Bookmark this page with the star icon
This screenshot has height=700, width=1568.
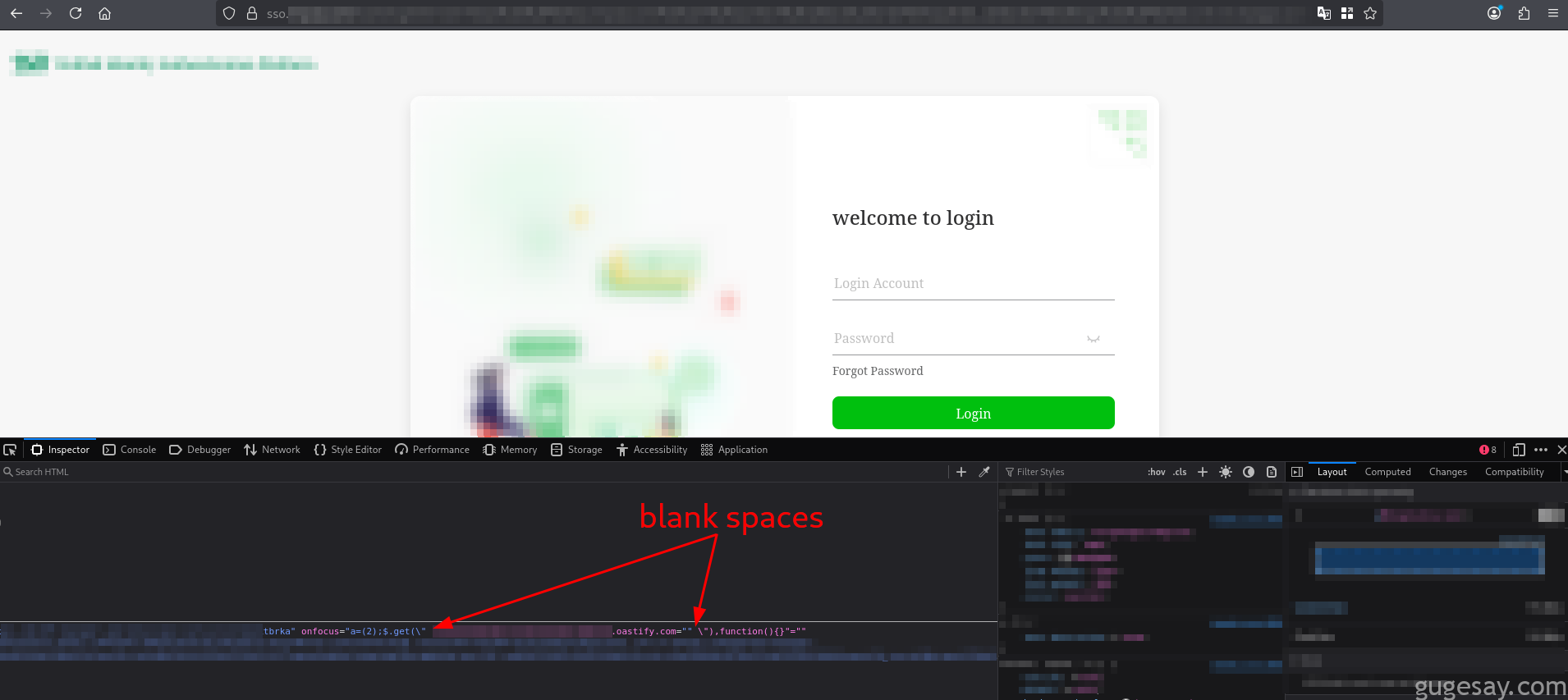pos(1370,13)
